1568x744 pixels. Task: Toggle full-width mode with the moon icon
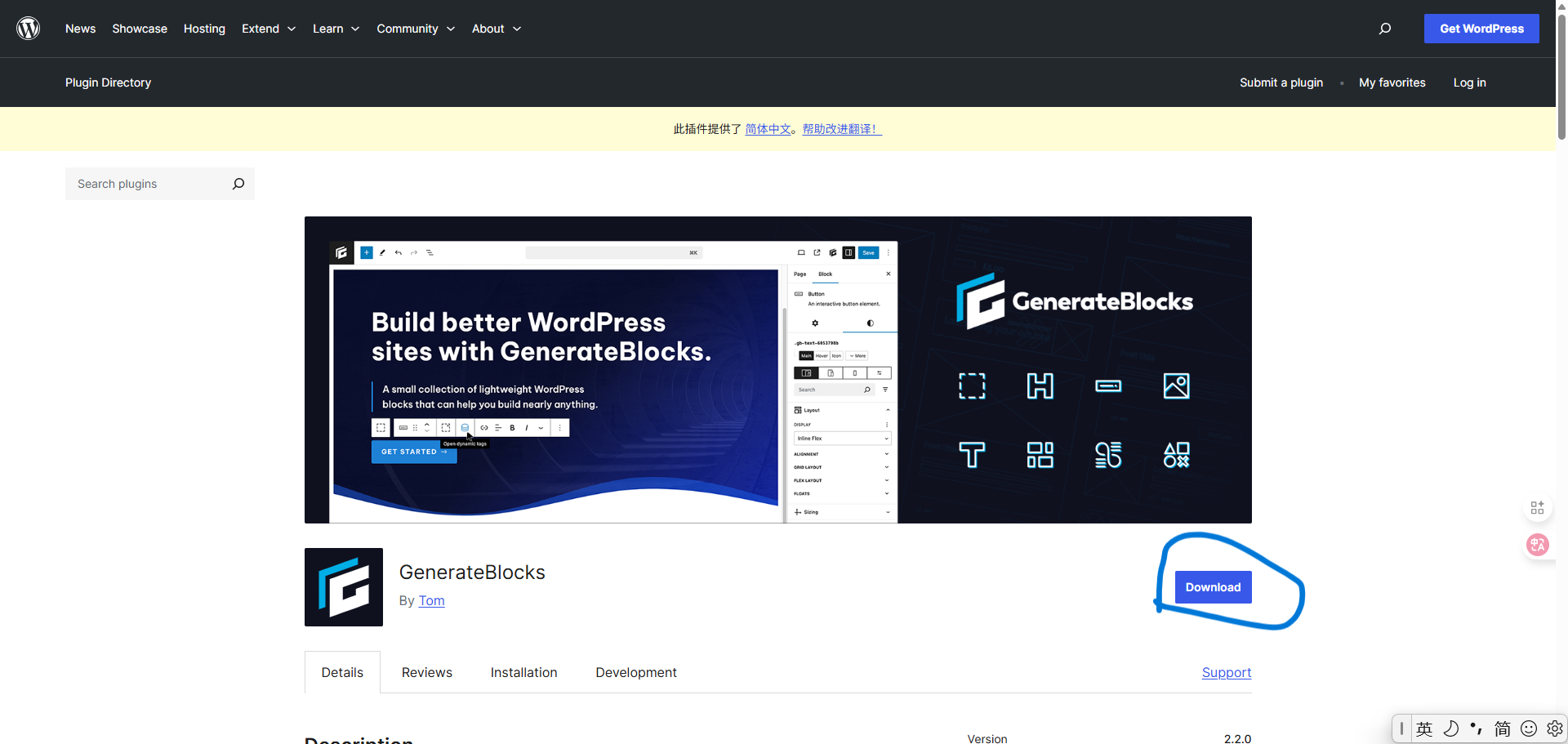[1451, 728]
